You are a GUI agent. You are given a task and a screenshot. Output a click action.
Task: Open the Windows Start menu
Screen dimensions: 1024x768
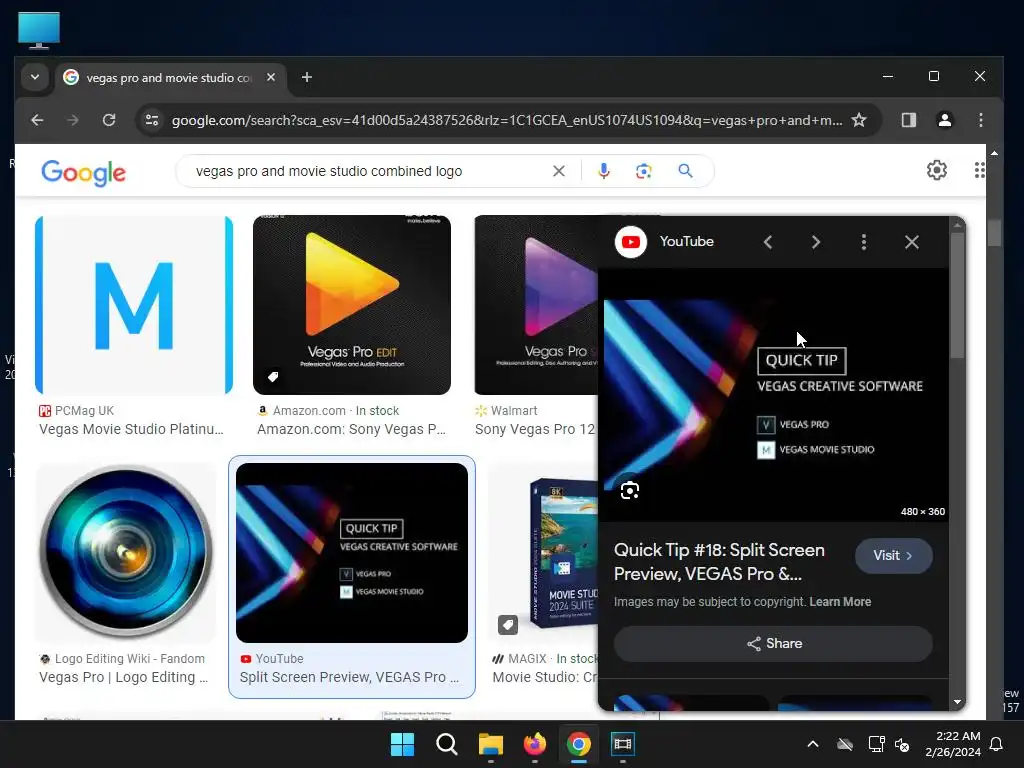tap(402, 744)
